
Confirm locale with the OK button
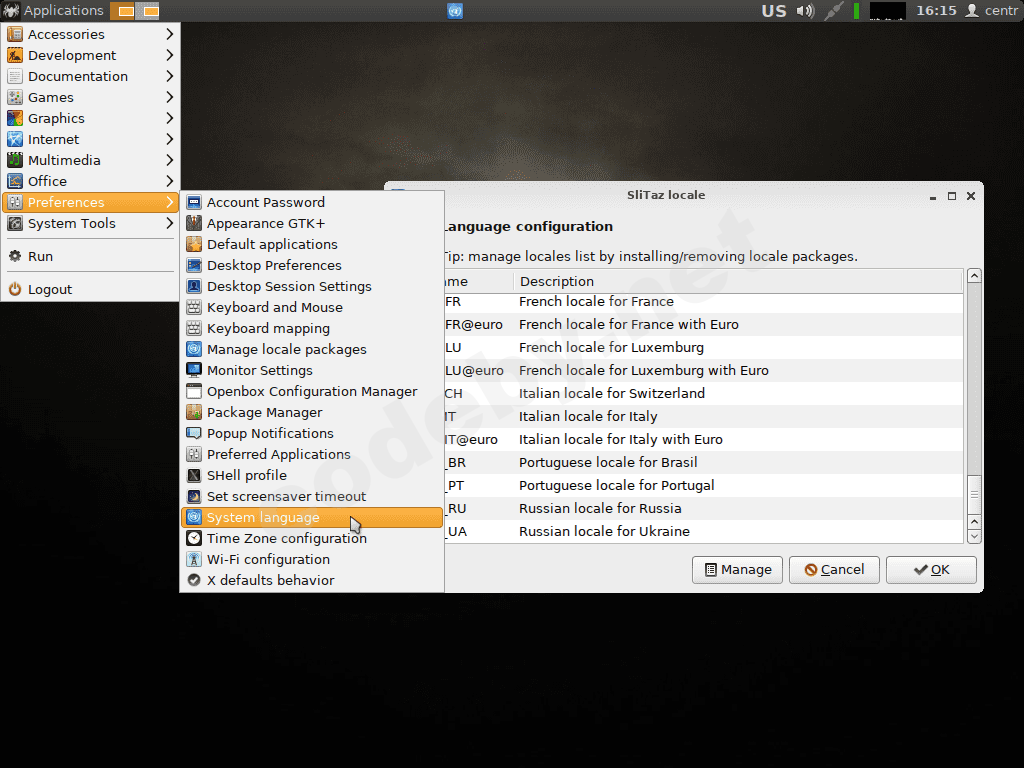click(931, 569)
